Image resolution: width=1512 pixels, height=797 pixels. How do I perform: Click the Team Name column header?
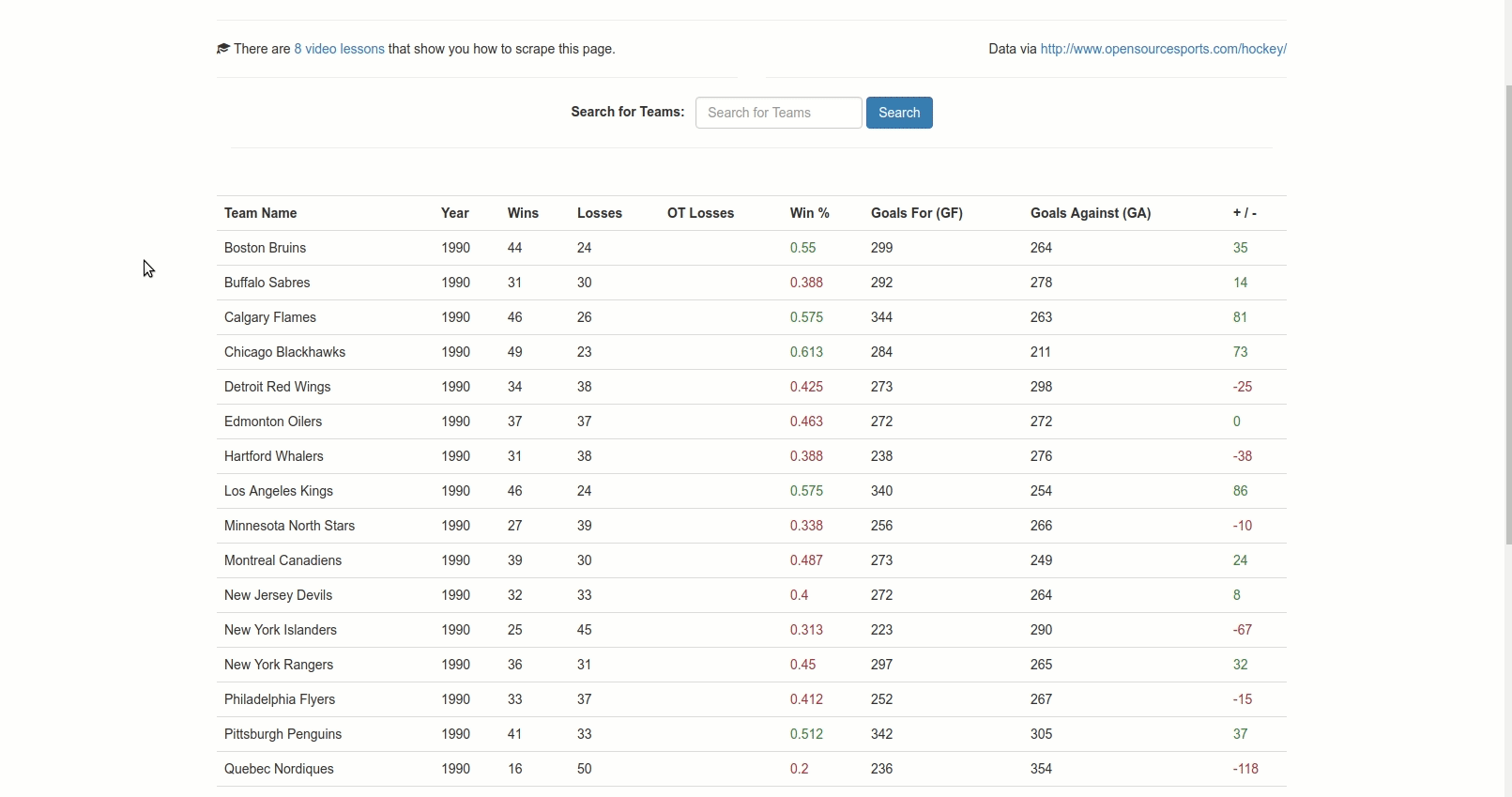pyautogui.click(x=261, y=213)
